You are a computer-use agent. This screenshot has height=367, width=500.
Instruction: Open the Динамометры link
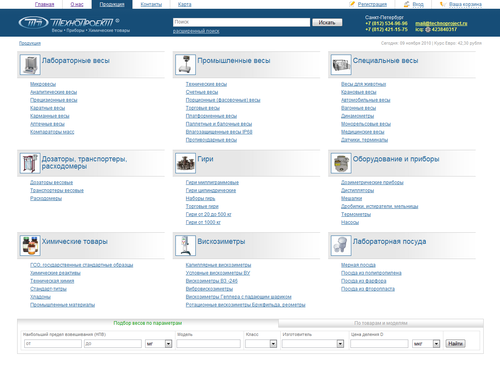click(357, 116)
